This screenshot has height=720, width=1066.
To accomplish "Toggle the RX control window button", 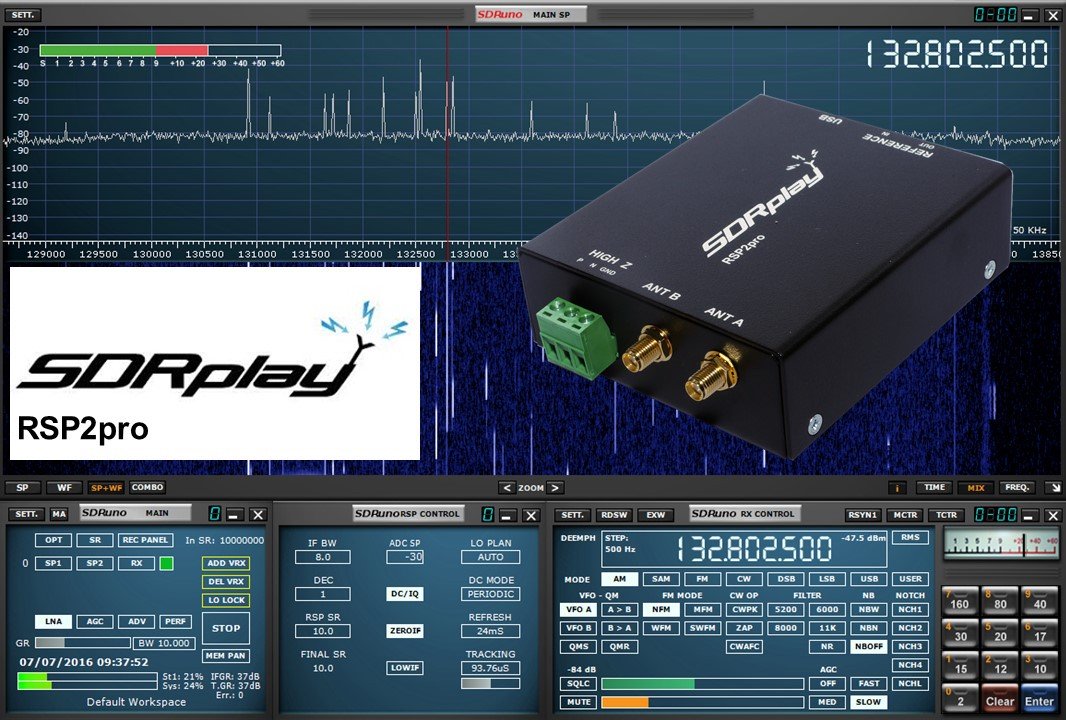I will coord(136,563).
